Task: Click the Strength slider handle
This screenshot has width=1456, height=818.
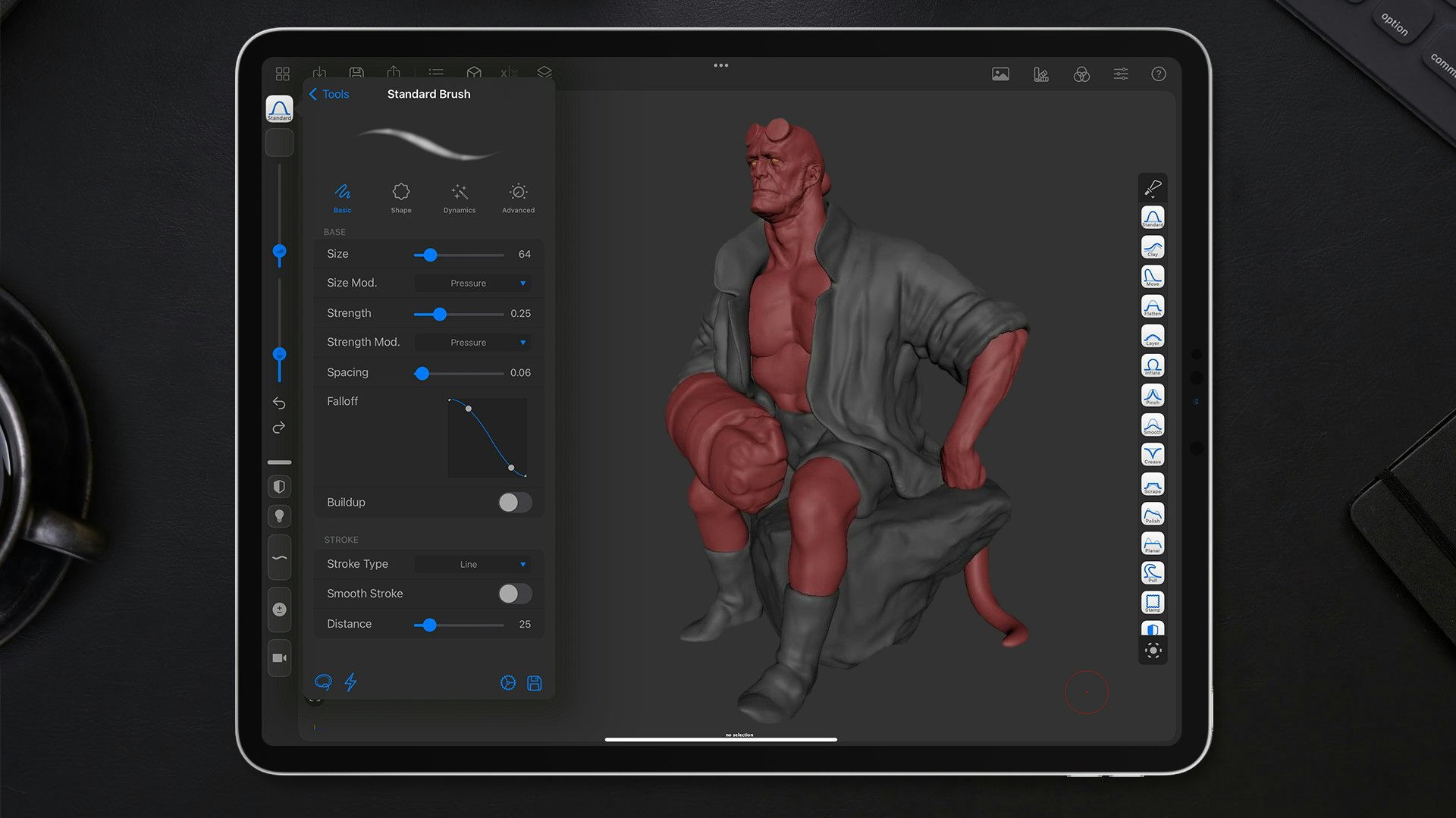Action: tap(439, 314)
